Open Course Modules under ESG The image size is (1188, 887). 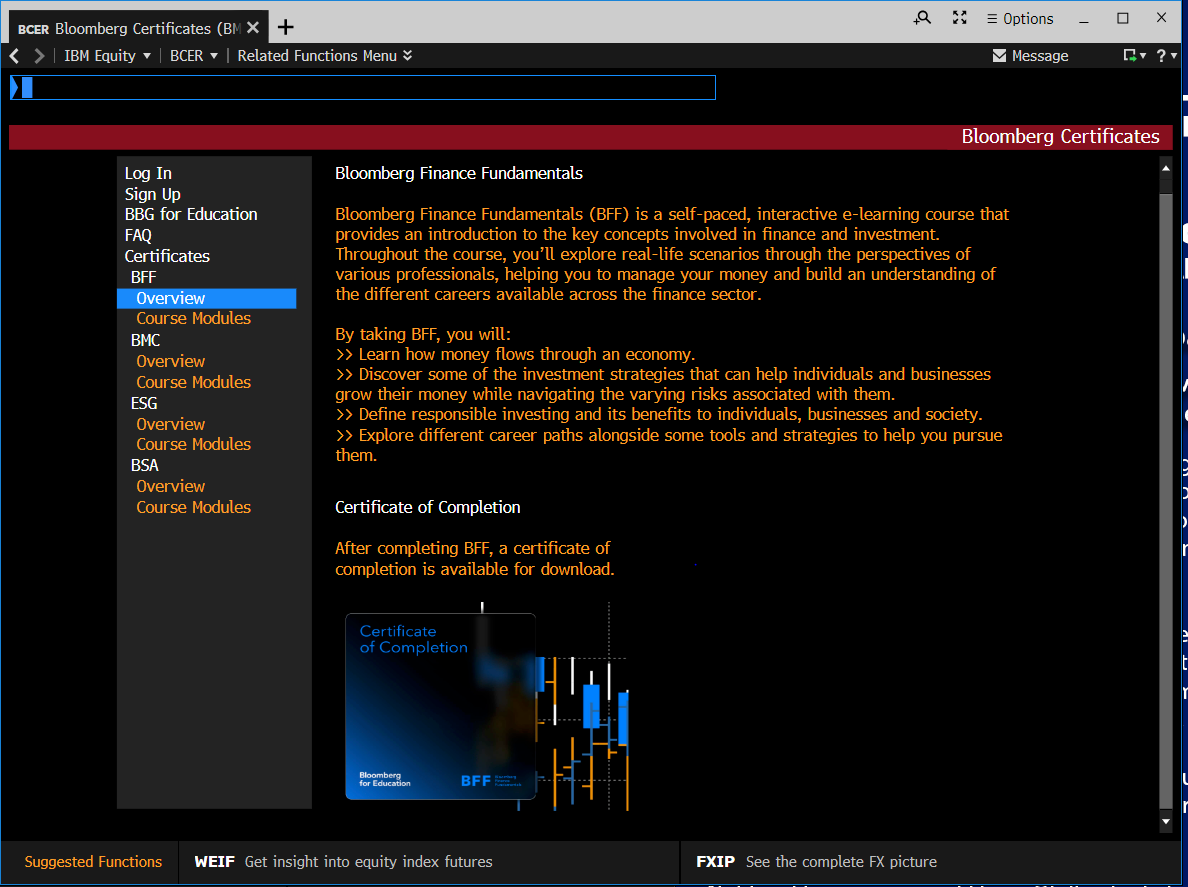[193, 444]
